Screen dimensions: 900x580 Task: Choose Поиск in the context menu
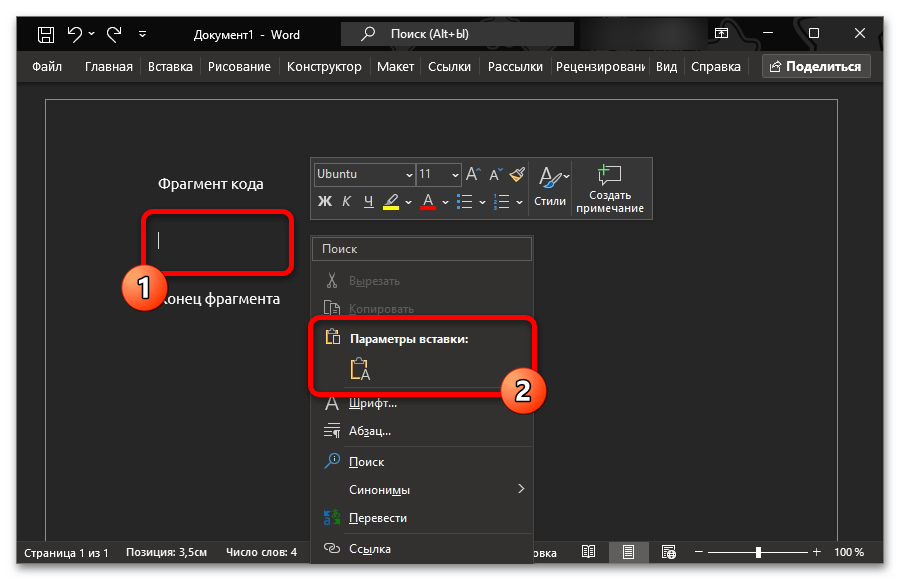(x=422, y=462)
